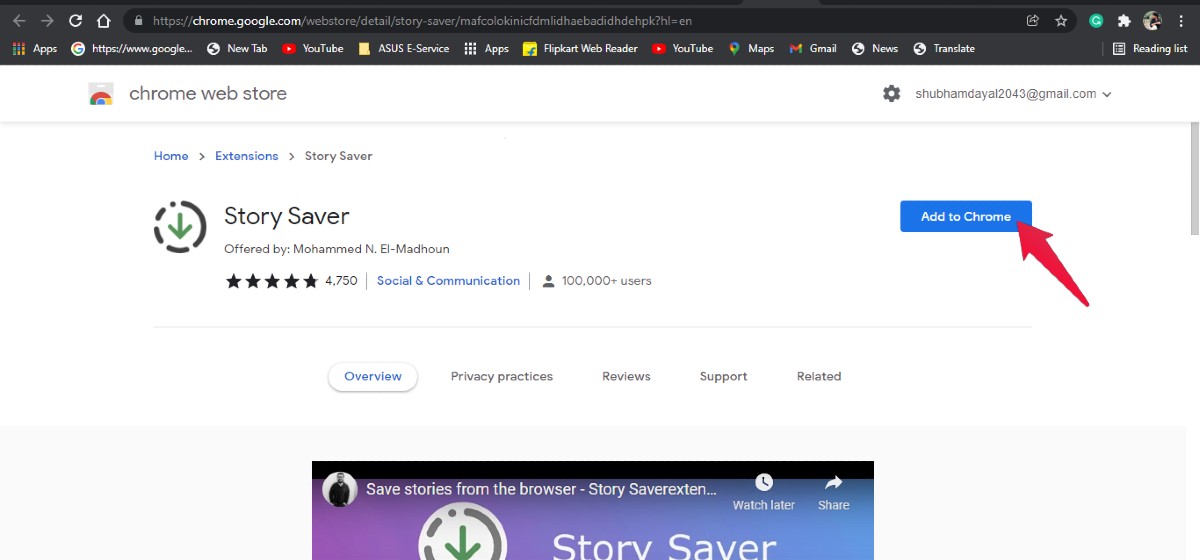Open the Maps bookmark
The height and width of the screenshot is (560, 1200).
coord(751,48)
